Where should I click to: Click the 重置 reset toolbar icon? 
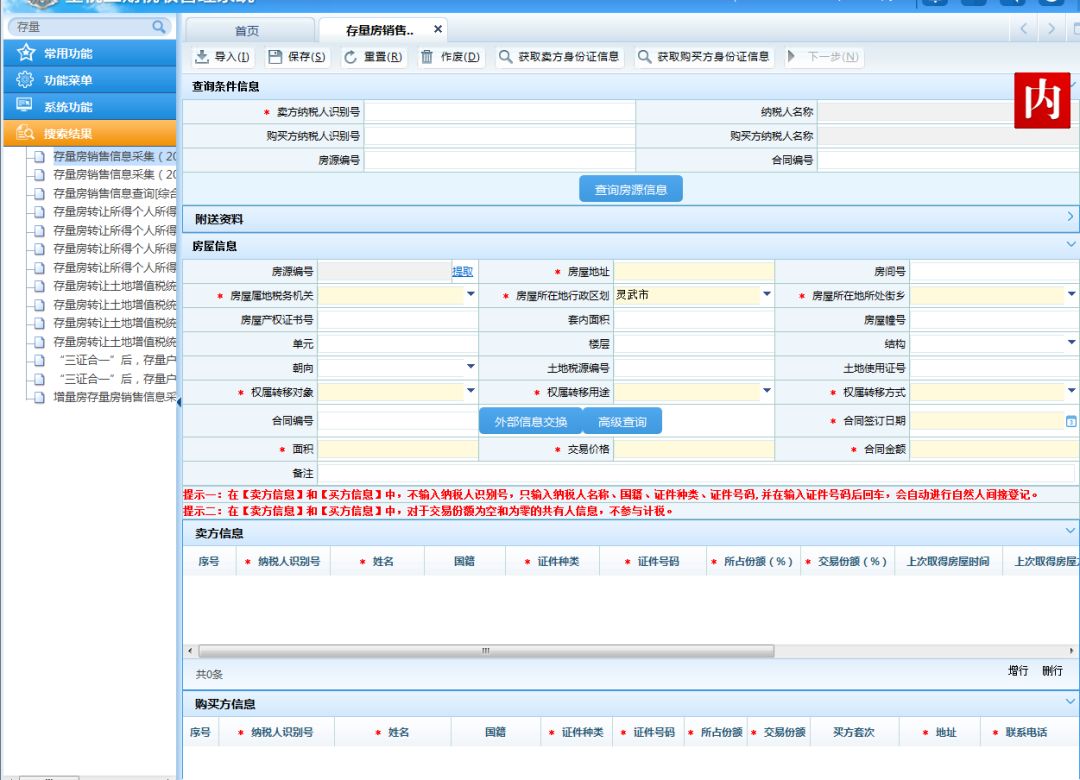click(351, 57)
